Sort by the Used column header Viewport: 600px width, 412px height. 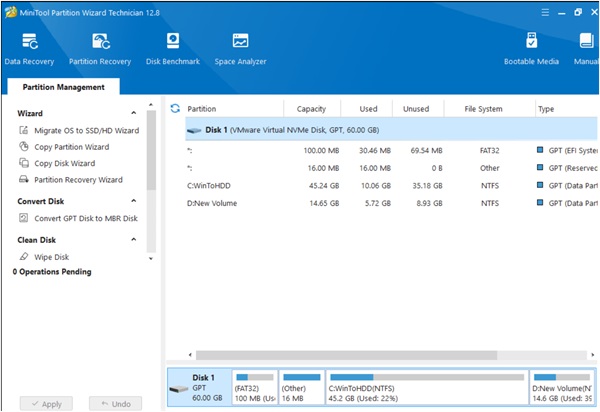368,109
